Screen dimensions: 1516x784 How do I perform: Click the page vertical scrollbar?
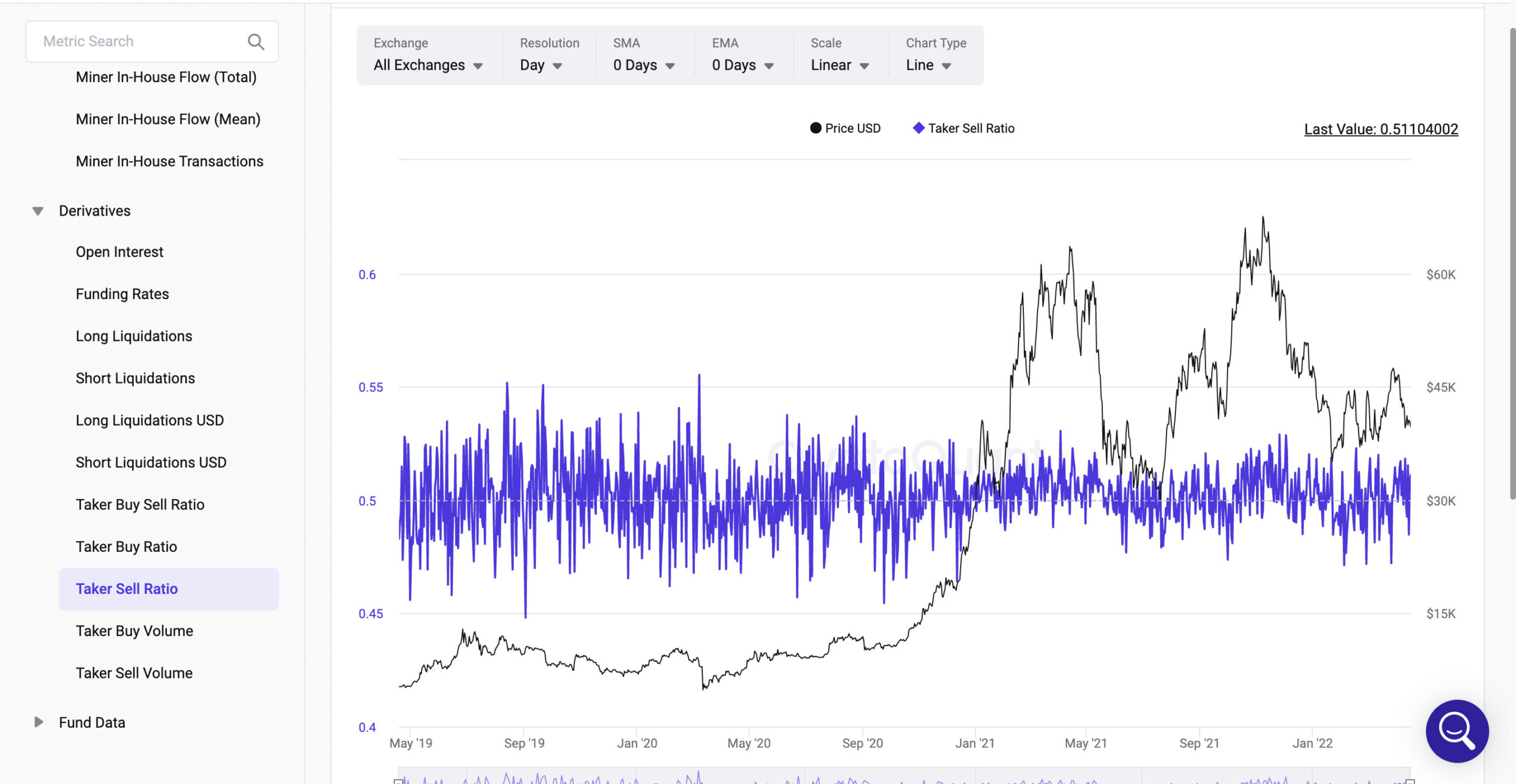tap(1511, 264)
